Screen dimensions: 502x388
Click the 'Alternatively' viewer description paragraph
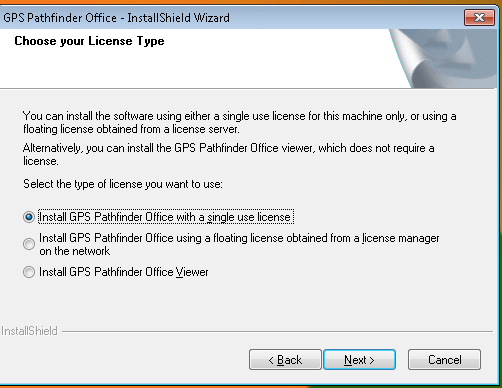point(228,154)
